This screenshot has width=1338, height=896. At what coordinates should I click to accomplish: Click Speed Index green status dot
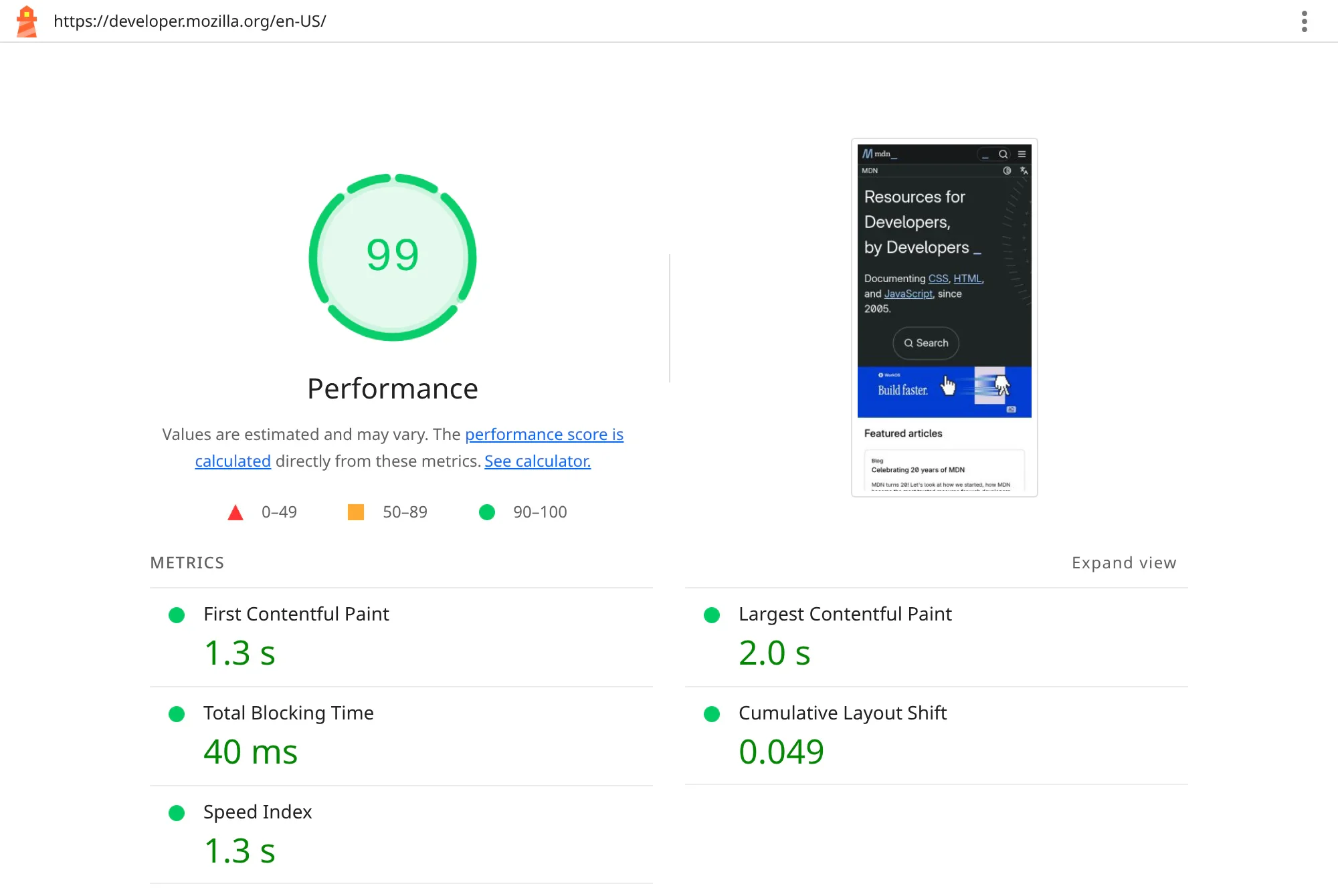coord(177,813)
